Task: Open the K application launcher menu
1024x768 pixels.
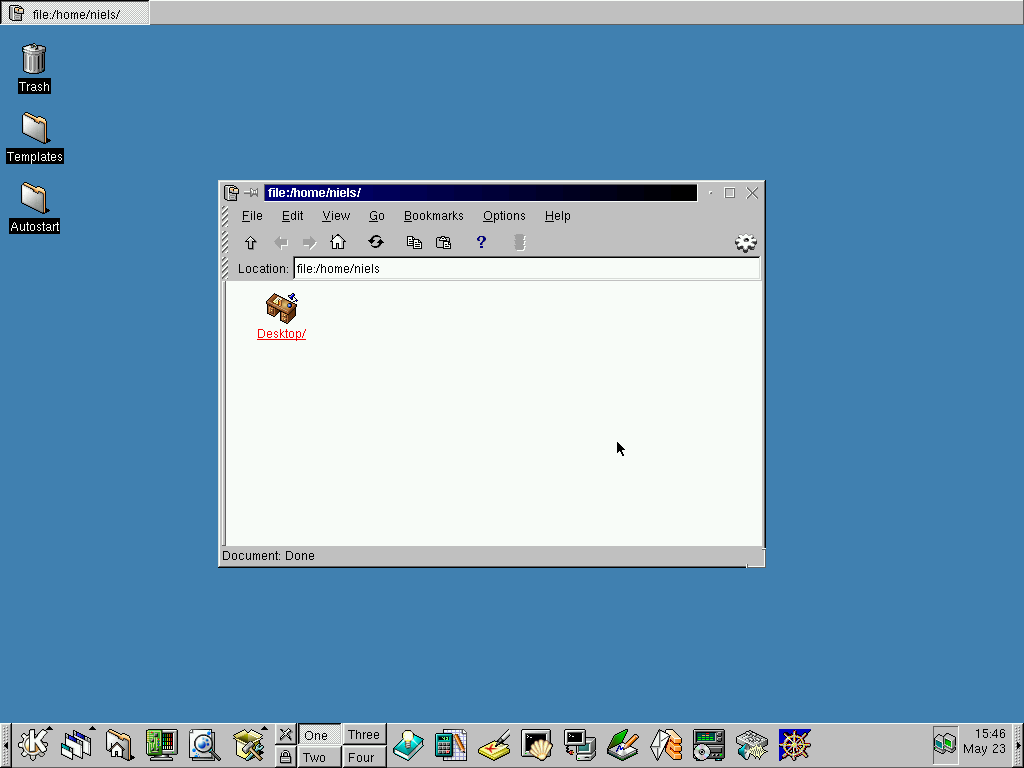Action: click(33, 745)
